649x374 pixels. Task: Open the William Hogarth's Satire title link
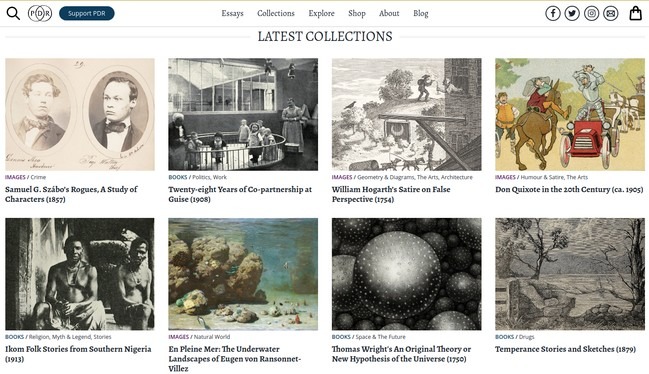(391, 194)
